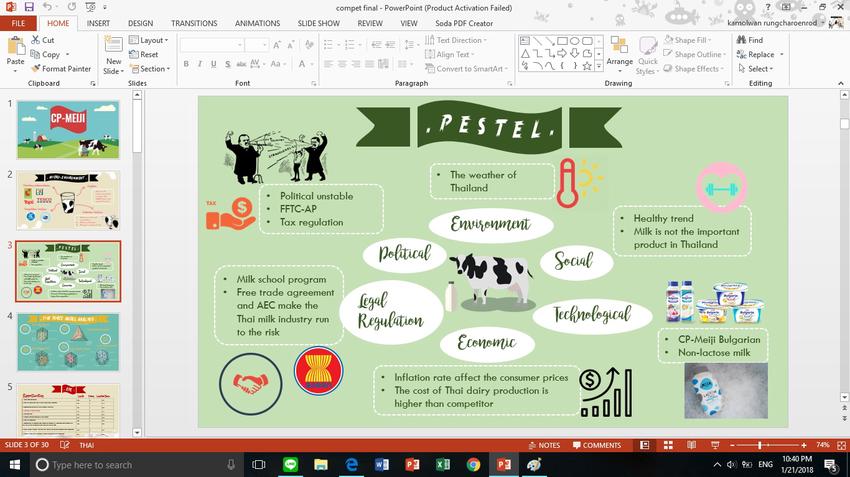Viewport: 850px width, 477px height.
Task: Insert a New Slide
Action: pos(113,56)
